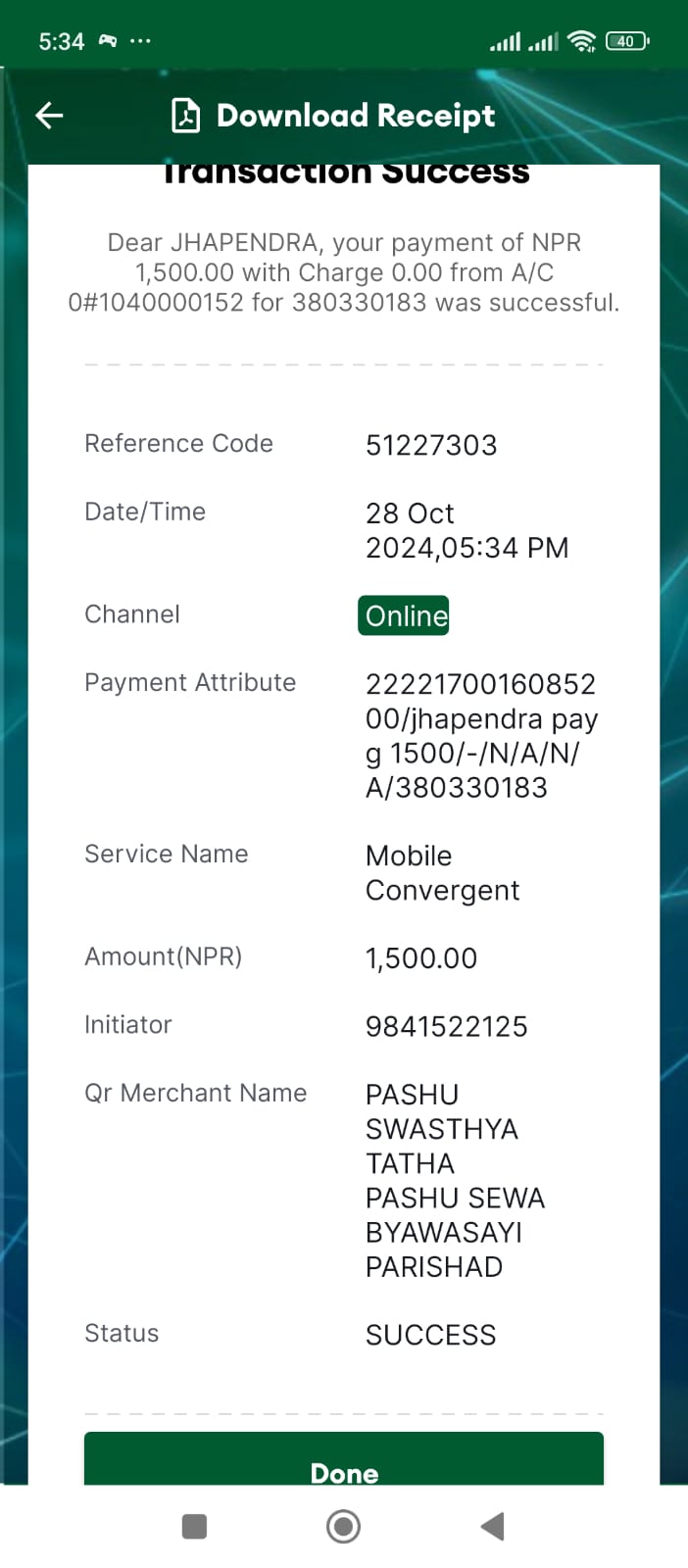Tap the 5:34 clock in status bar
Screen dimensions: 688x1568
click(61, 41)
